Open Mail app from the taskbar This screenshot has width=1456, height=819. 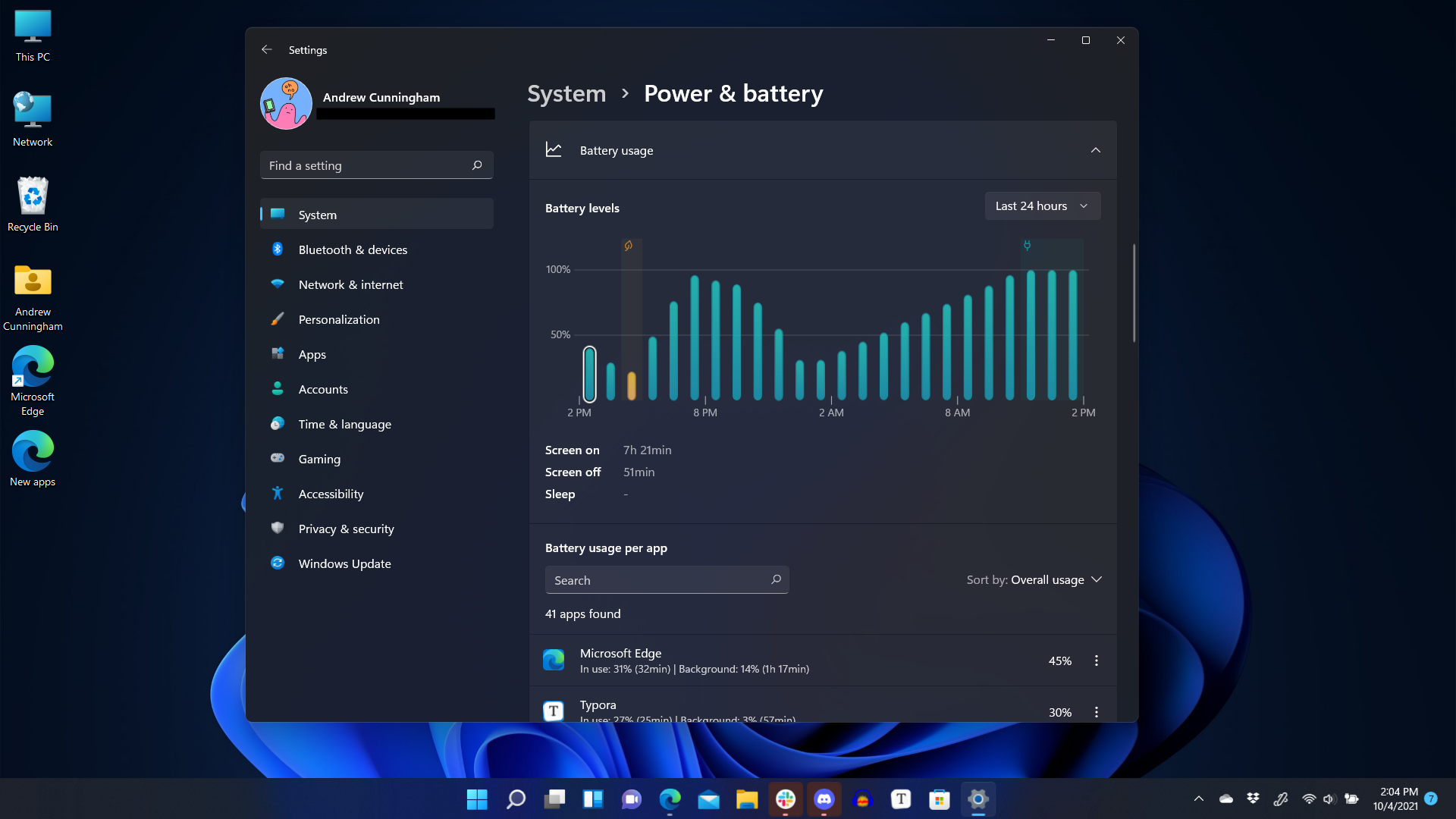[708, 799]
